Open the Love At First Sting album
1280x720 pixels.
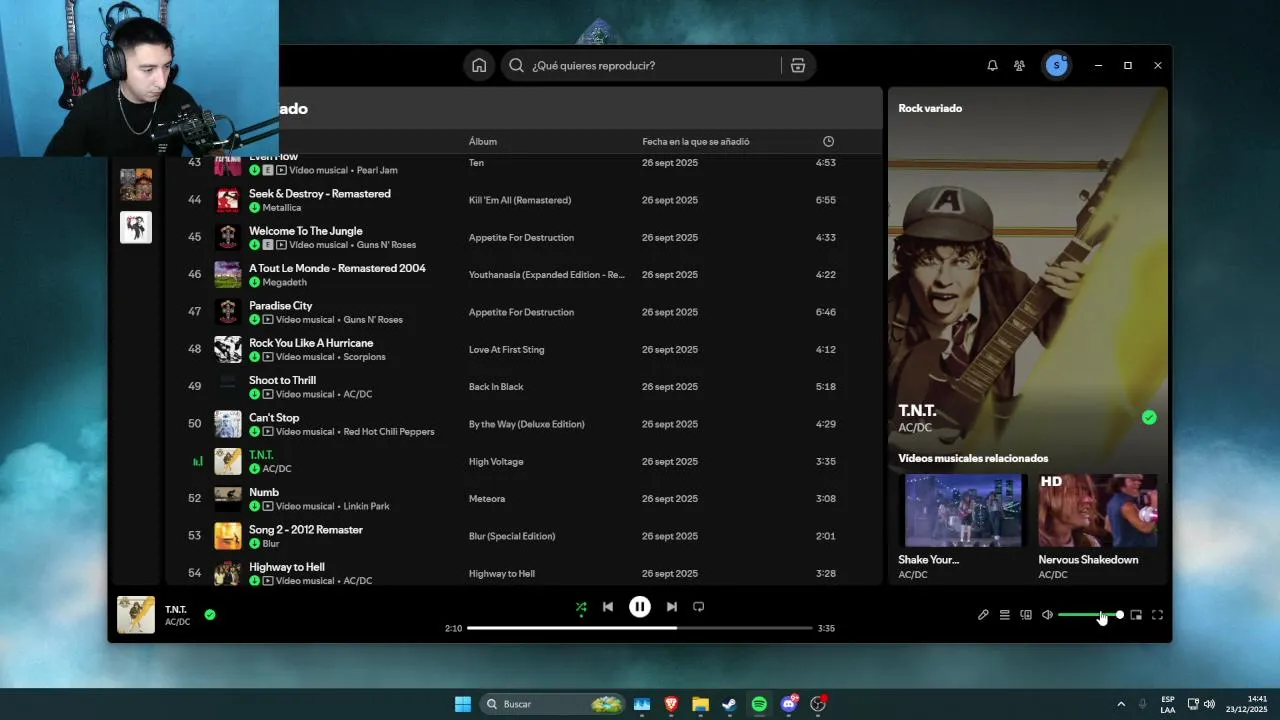click(x=507, y=350)
